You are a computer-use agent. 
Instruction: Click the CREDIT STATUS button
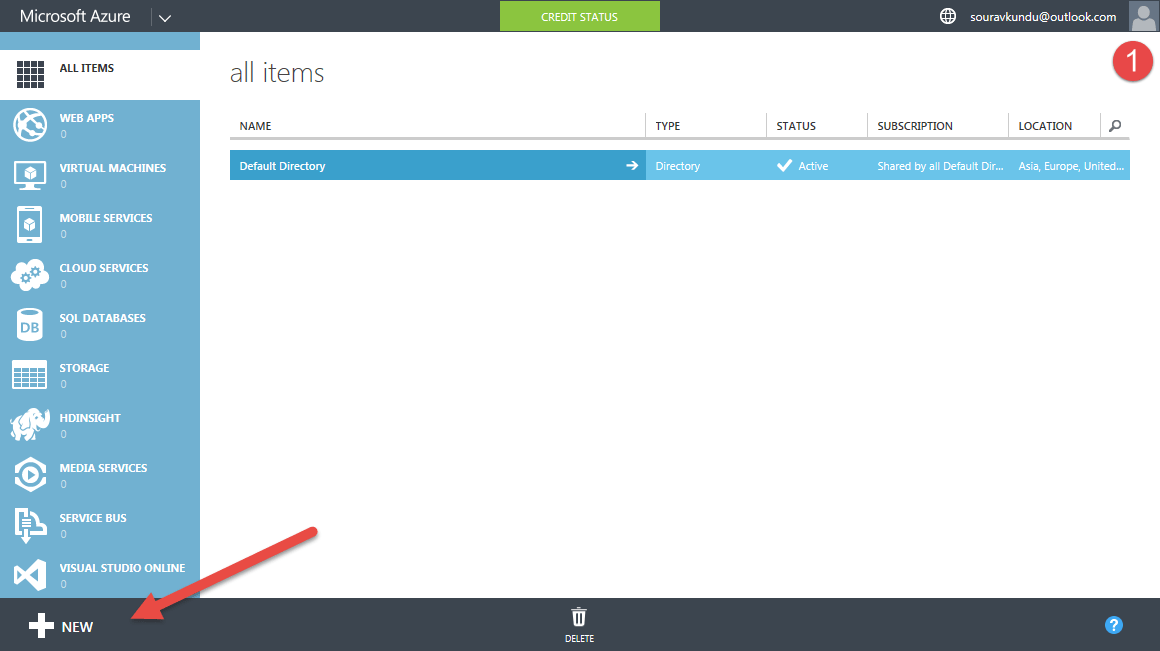[579, 16]
